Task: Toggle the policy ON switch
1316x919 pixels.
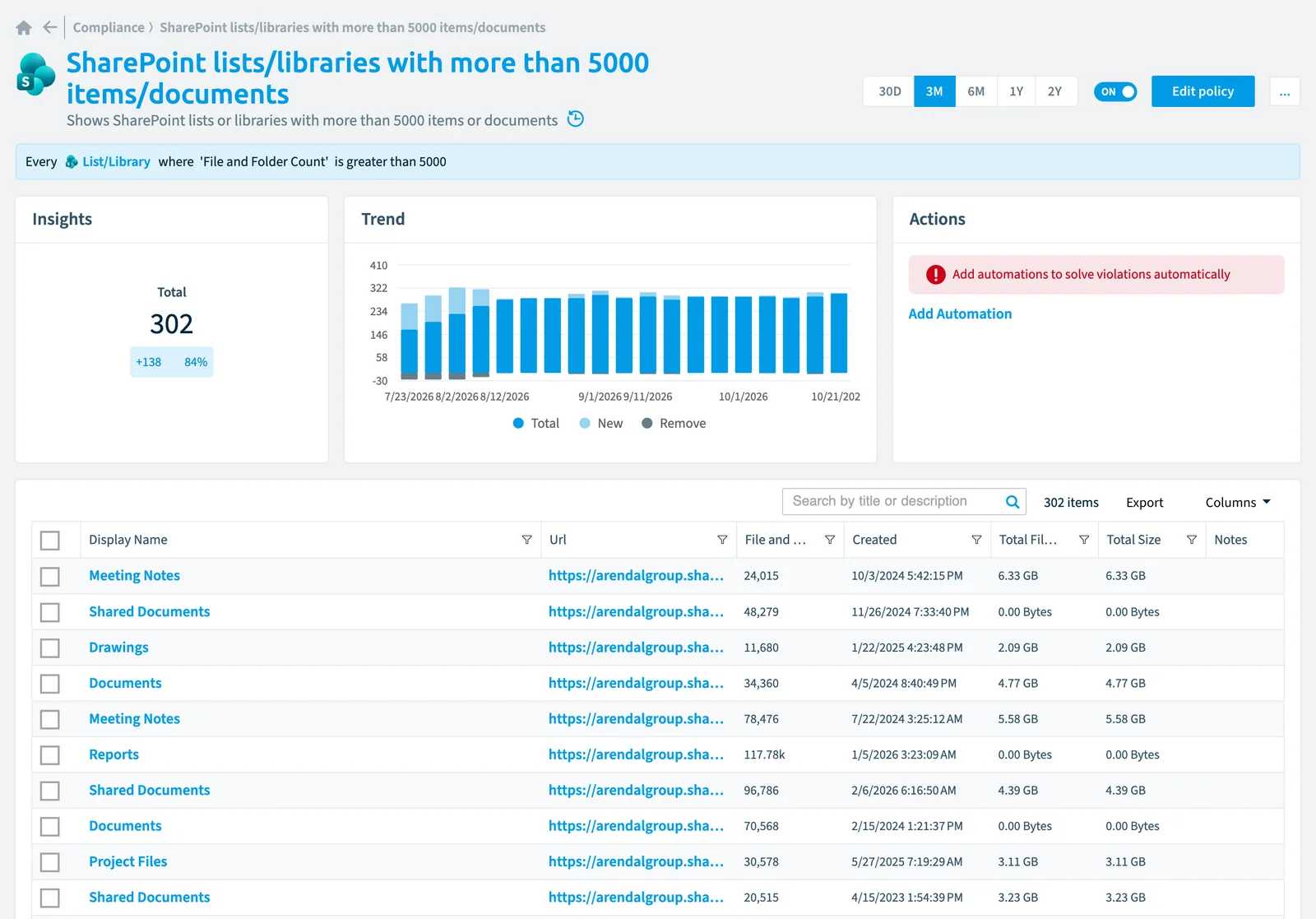Action: (1115, 91)
